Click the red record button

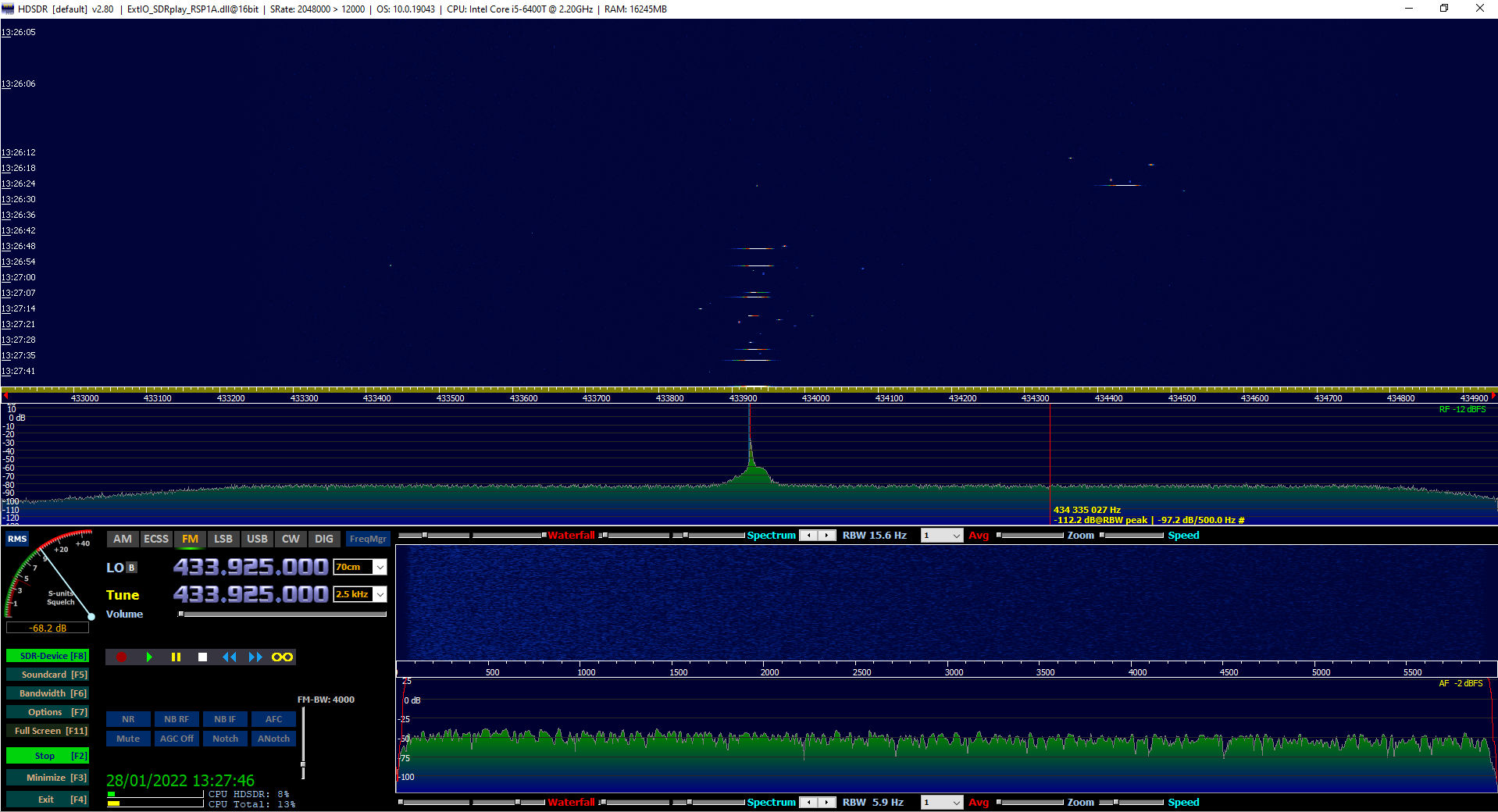pyautogui.click(x=121, y=657)
